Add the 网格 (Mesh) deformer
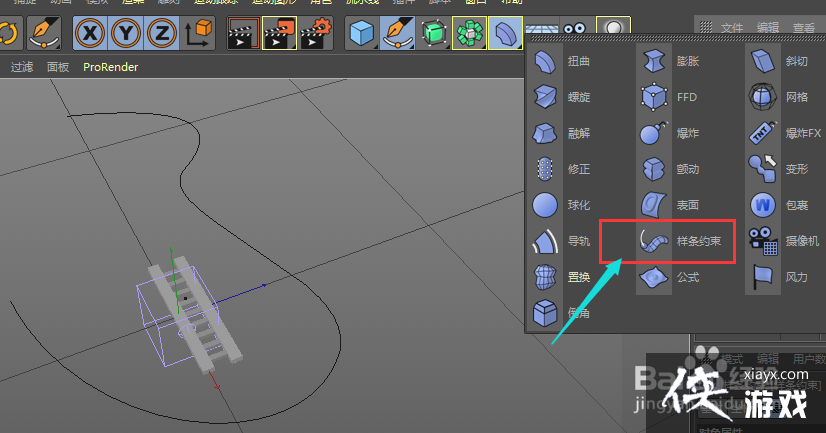 point(779,97)
